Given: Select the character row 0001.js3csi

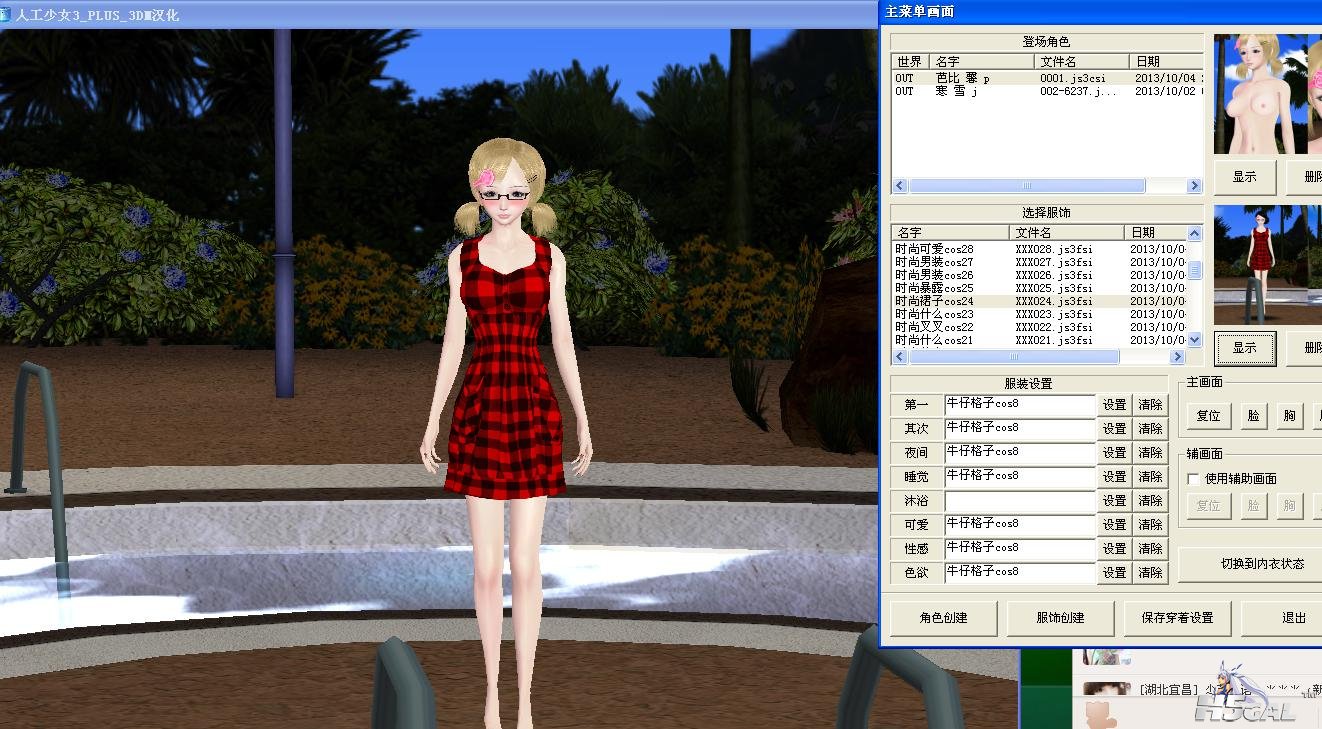Looking at the screenshot, I should (1047, 78).
